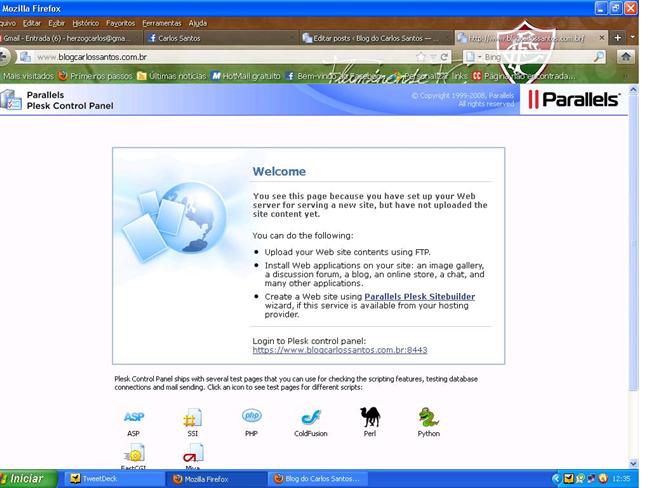
Task: Open the Ferramentas menu
Action: 162,23
